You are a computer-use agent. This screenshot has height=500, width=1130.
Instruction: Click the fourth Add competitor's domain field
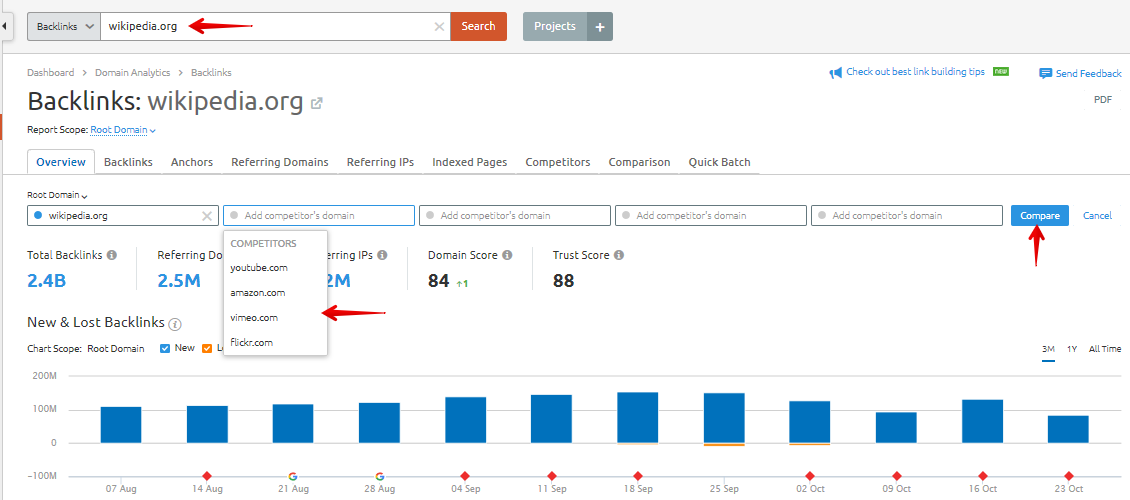click(907, 215)
